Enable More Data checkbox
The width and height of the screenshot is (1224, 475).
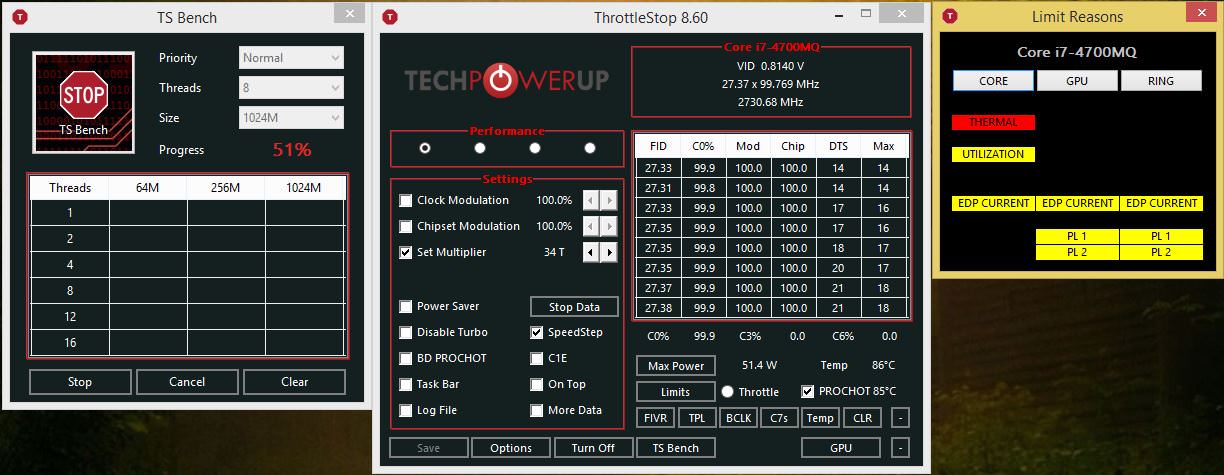537,410
